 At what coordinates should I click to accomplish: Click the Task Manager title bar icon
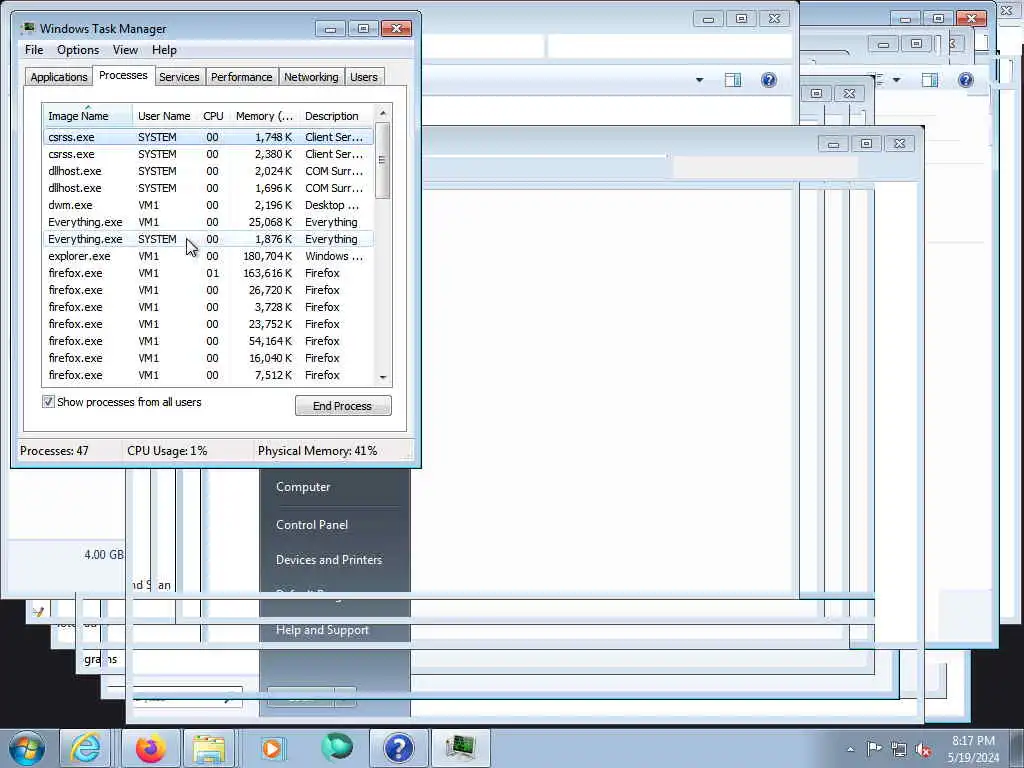pos(27,28)
